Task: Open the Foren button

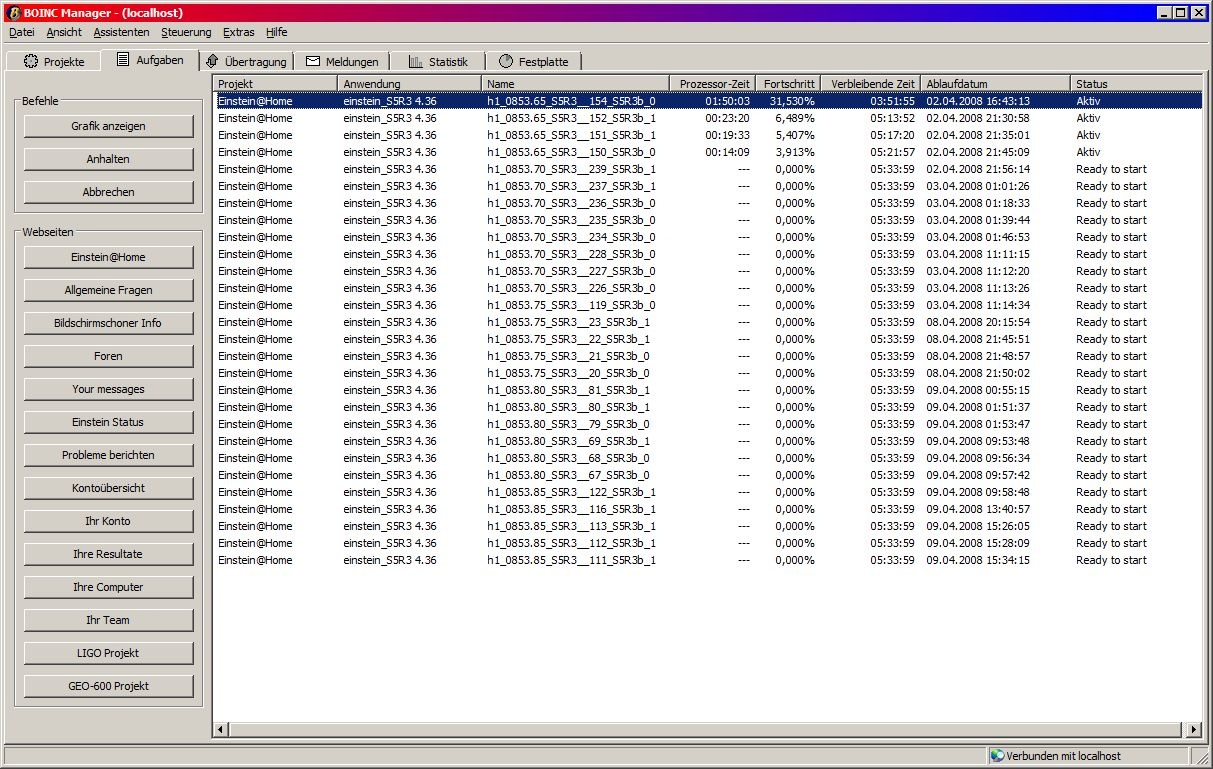Action: [108, 356]
